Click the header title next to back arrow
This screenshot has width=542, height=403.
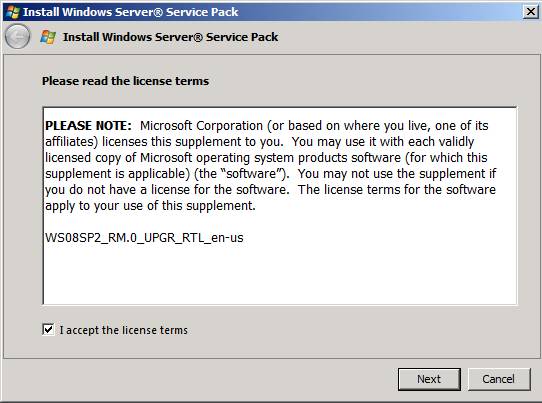tap(170, 37)
